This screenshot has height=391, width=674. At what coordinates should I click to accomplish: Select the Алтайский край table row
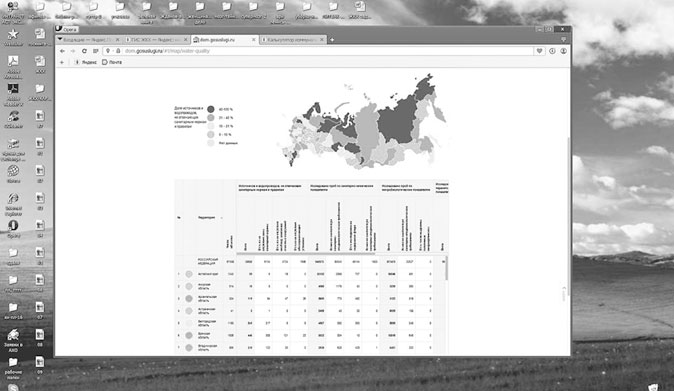click(x=311, y=274)
